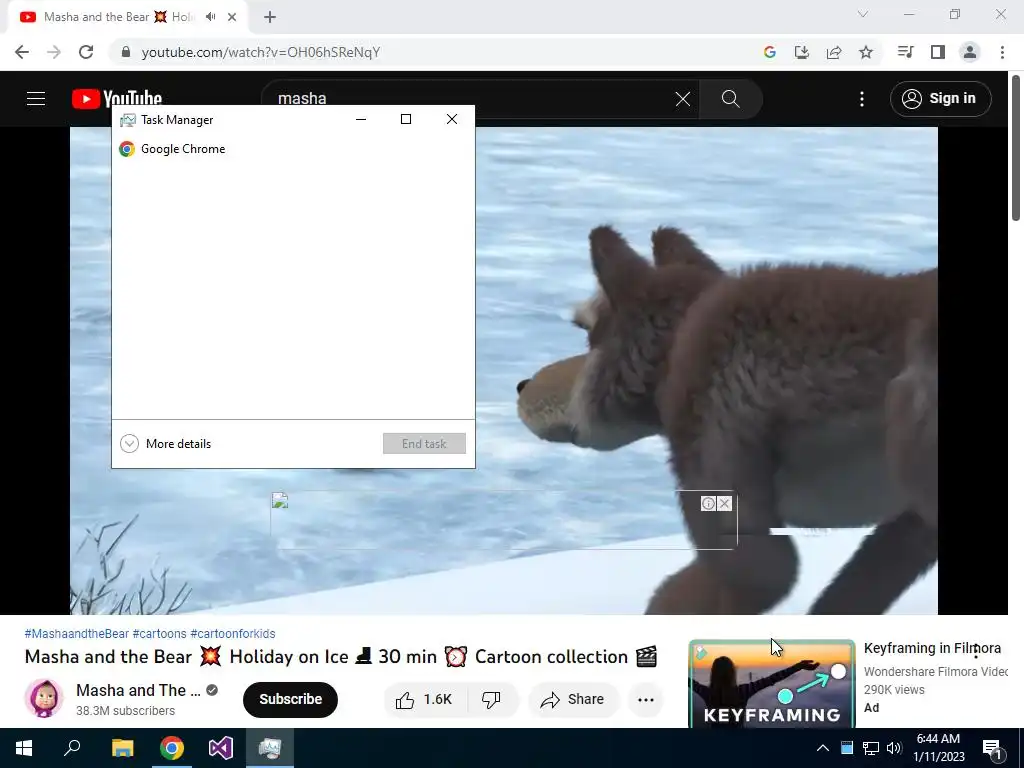View site information padlock
The image size is (1024, 768).
point(126,52)
